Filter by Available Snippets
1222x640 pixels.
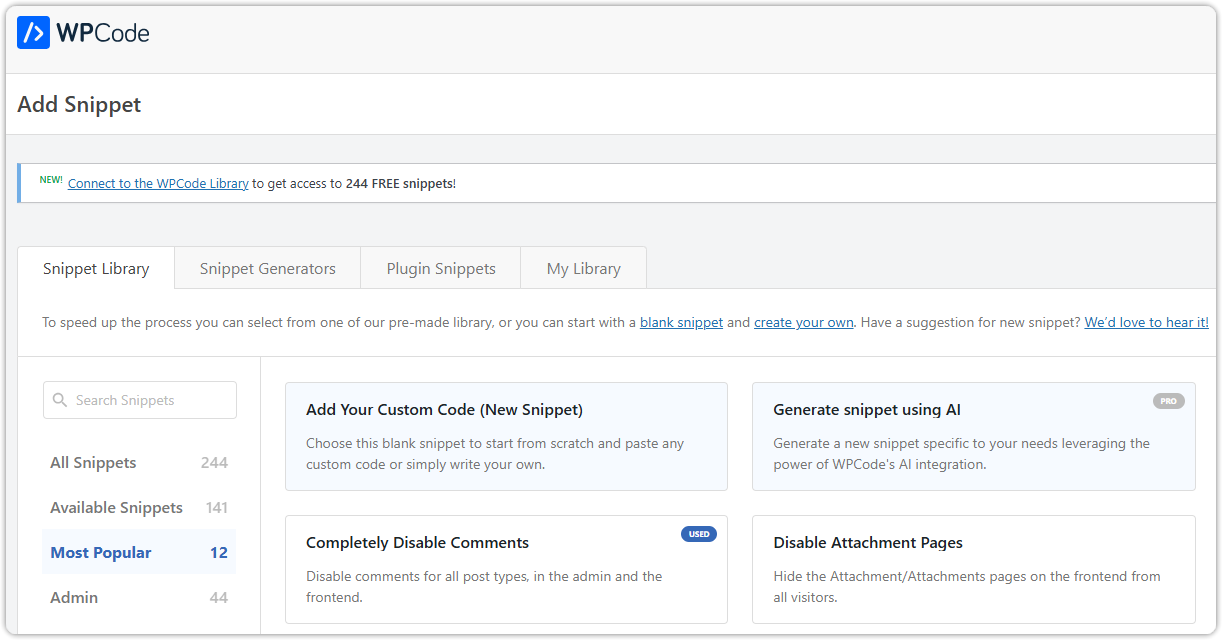coord(139,507)
